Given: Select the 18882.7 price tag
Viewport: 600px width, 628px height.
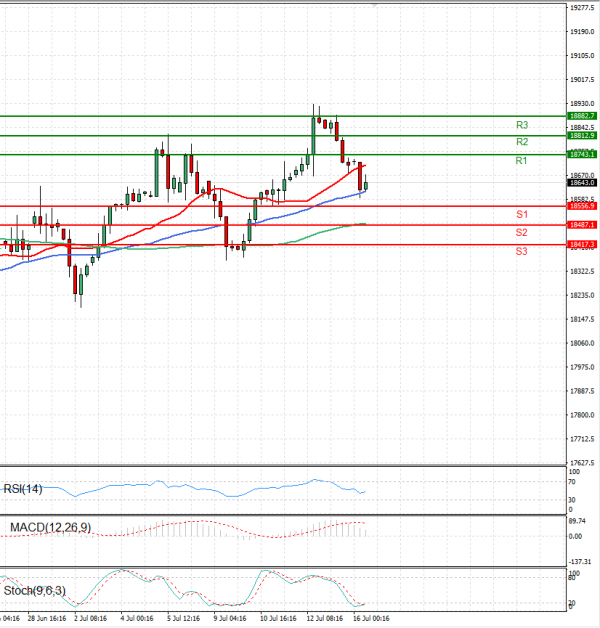Looking at the screenshot, I should [x=582, y=116].
